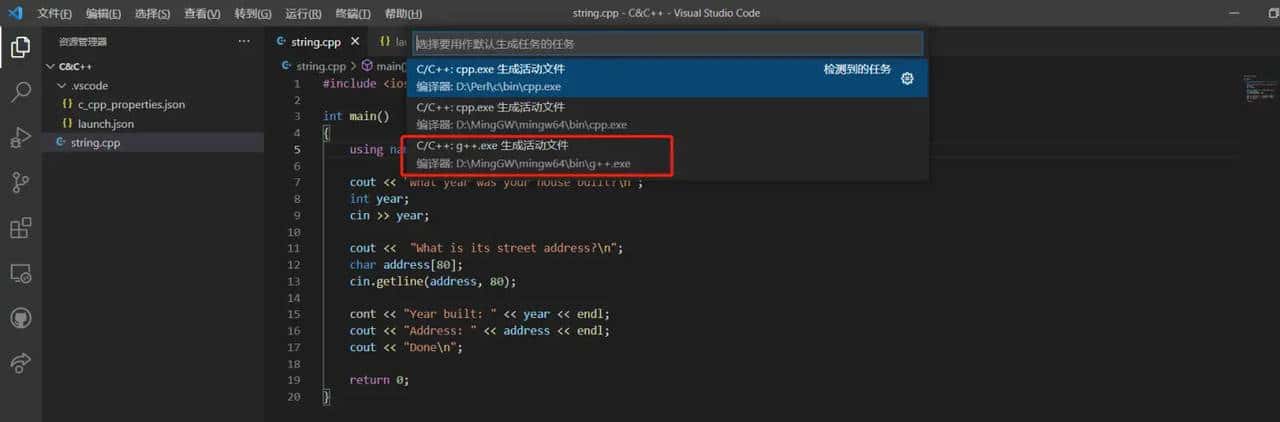The image size is (1280, 422).
Task: Open the Search view in the activity bar
Action: pyautogui.click(x=20, y=93)
